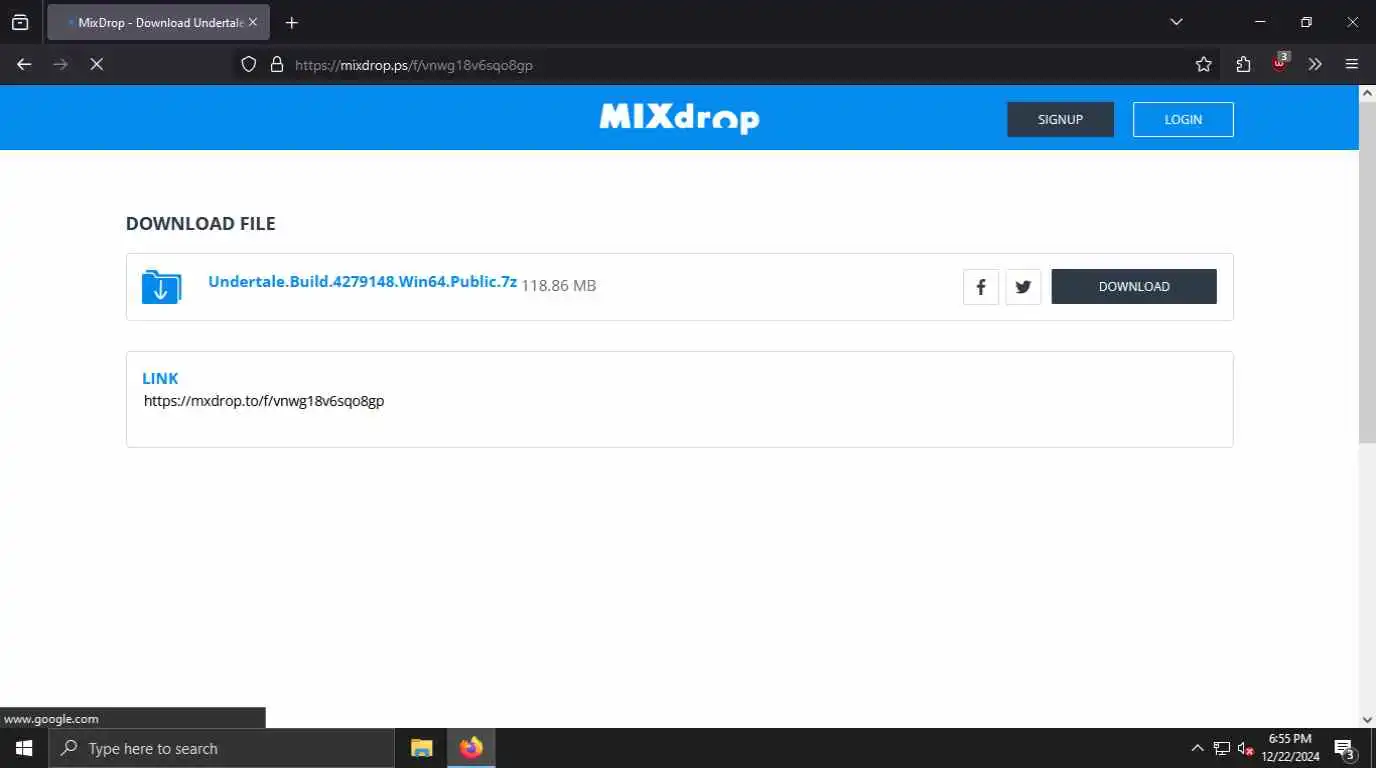Restore down the Firefox window
Viewport: 1376px width, 768px height.
pyautogui.click(x=1306, y=22)
